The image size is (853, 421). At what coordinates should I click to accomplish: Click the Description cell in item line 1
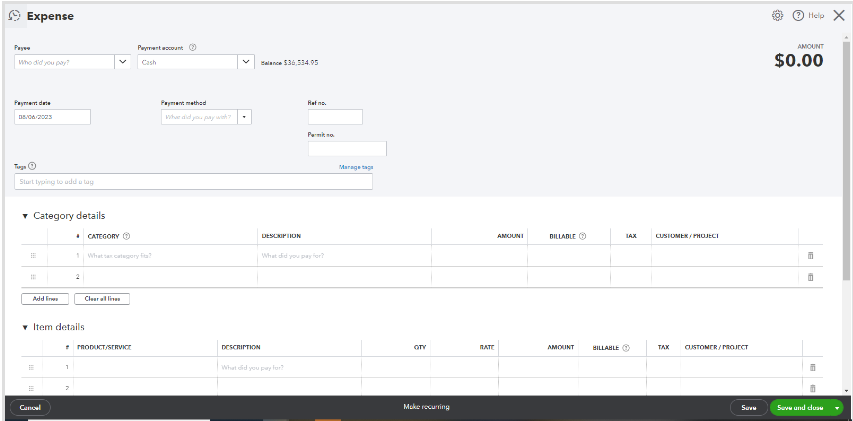pyautogui.click(x=289, y=368)
